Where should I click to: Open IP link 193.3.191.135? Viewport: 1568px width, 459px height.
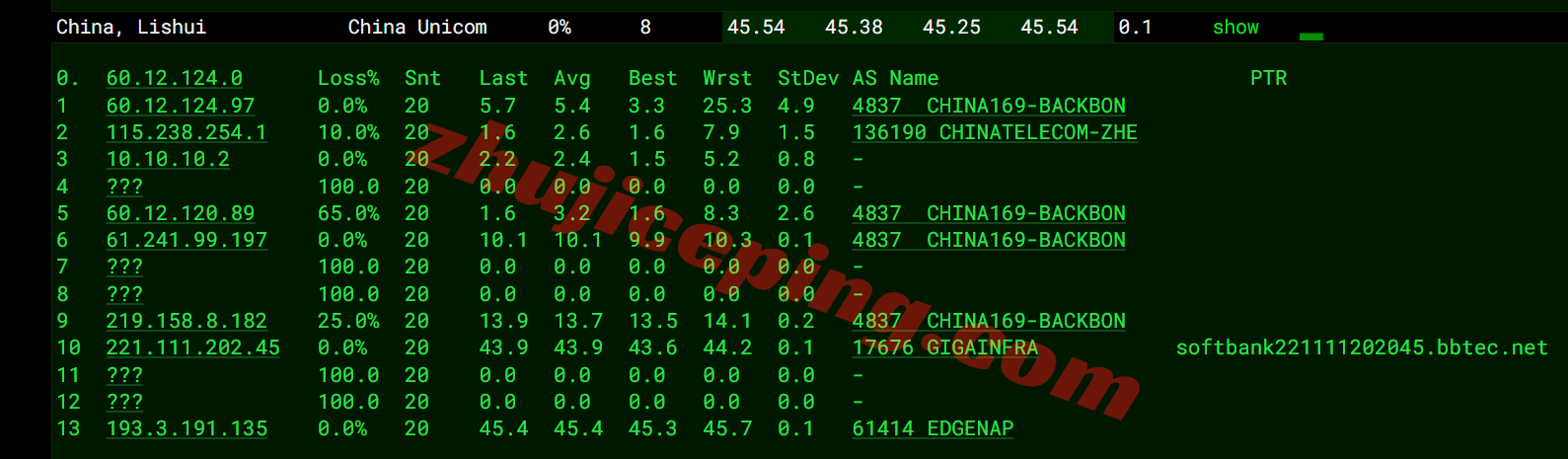click(187, 428)
